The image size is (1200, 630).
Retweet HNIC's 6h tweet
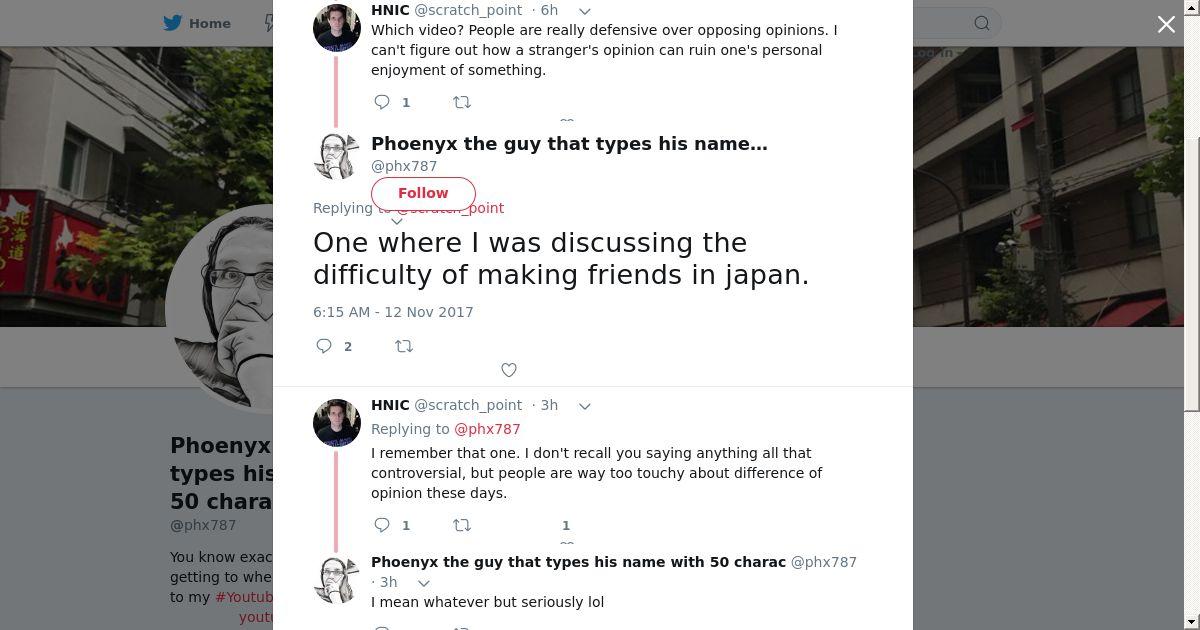462,102
